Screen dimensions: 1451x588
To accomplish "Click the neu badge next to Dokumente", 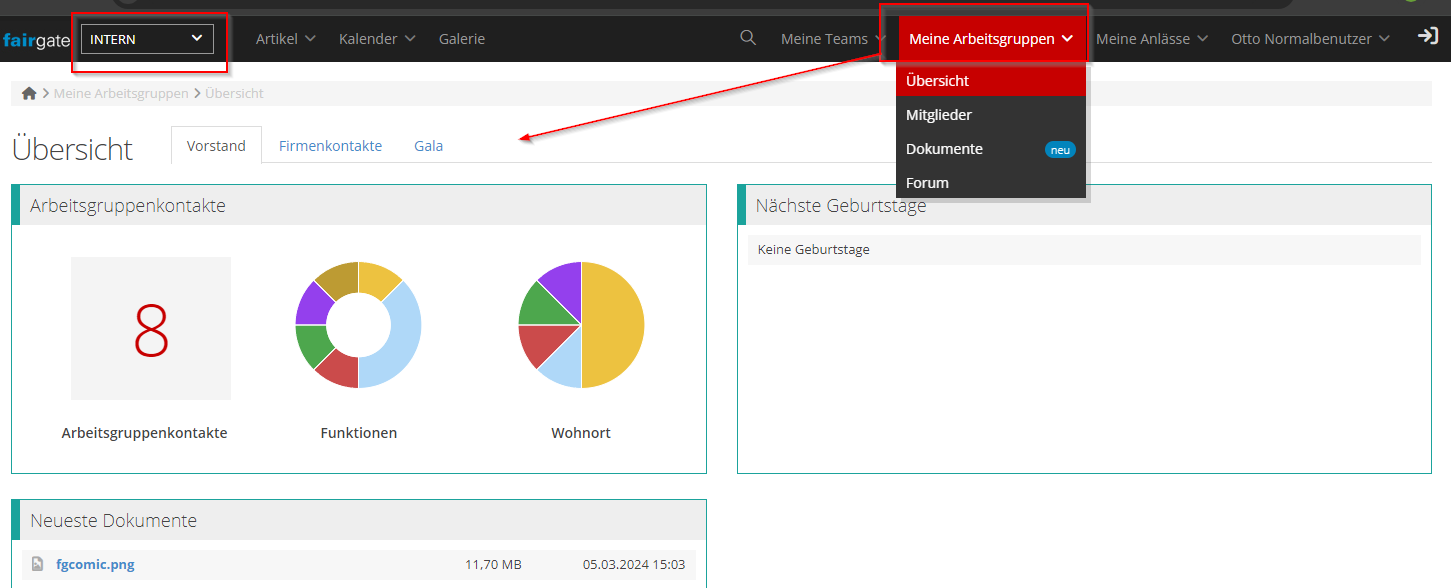I will (1060, 150).
